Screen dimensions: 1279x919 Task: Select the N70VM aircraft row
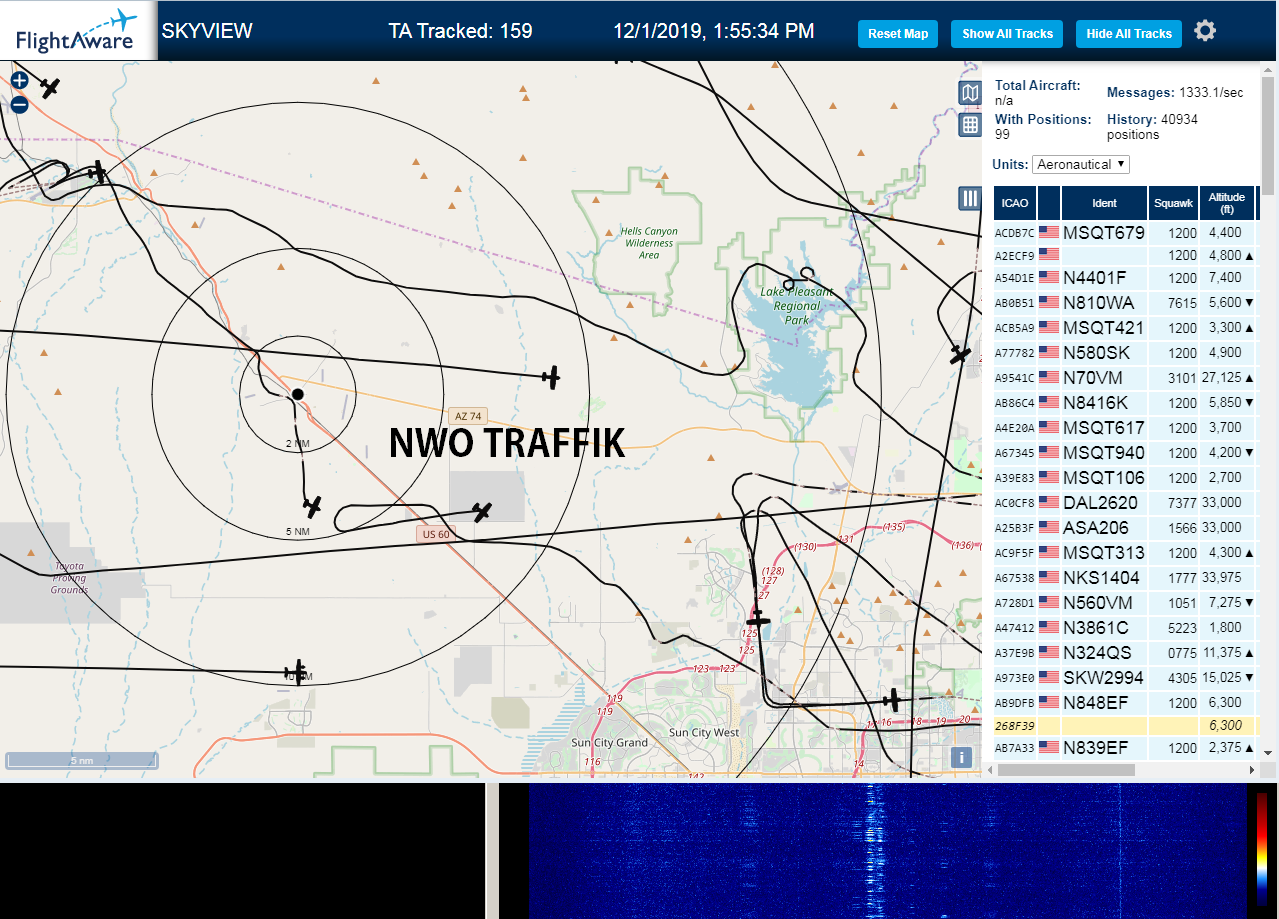[1126, 377]
